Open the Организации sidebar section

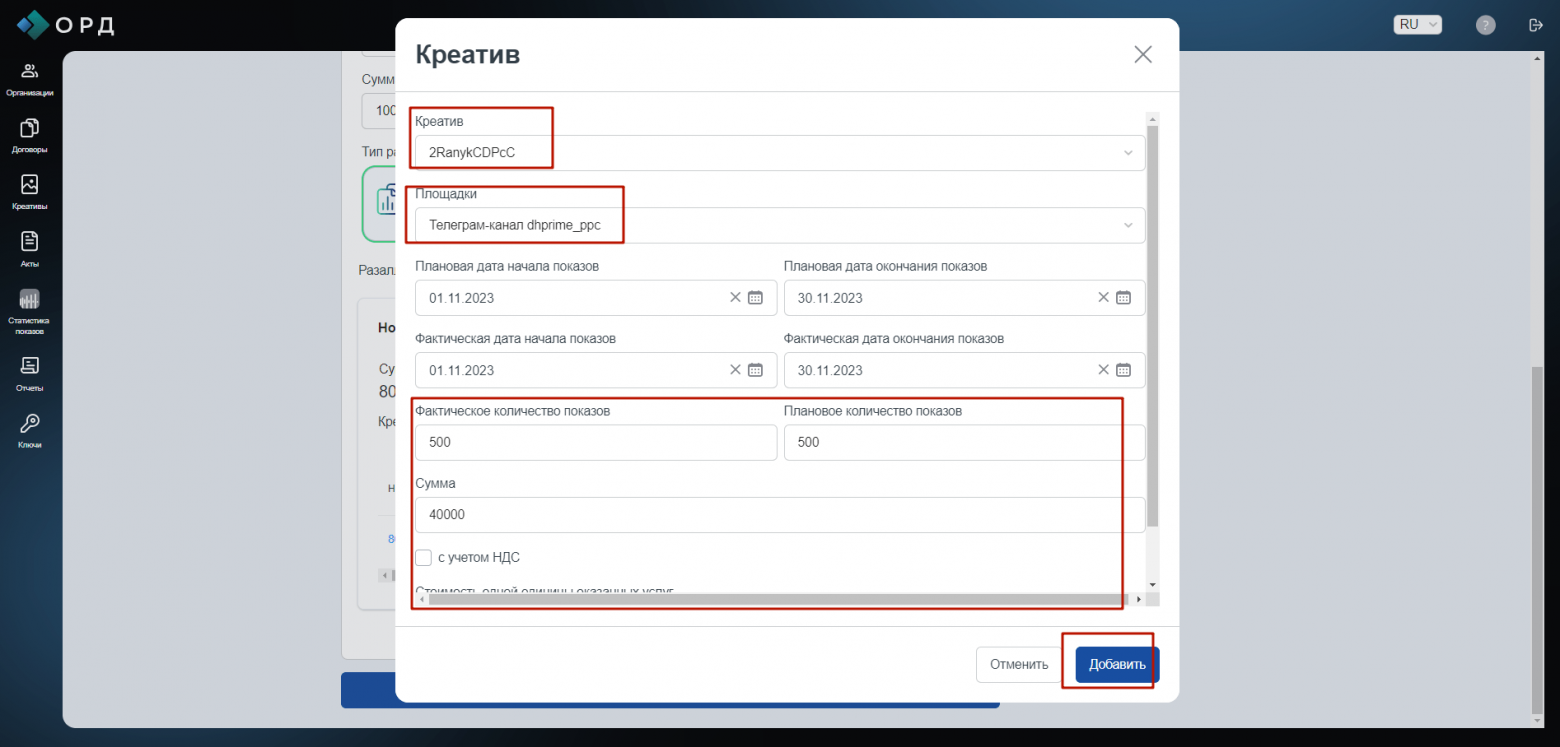point(29,79)
